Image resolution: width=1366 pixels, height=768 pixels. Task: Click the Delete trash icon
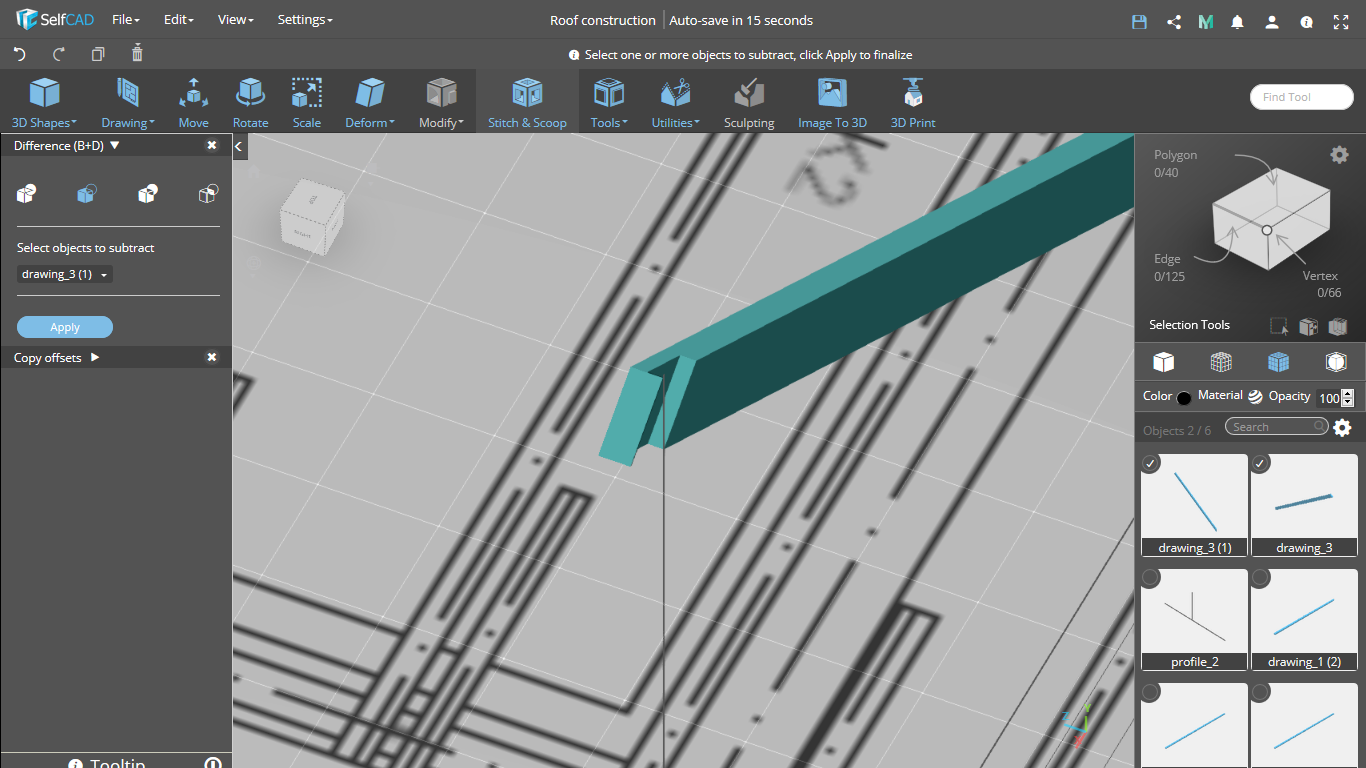[x=138, y=53]
